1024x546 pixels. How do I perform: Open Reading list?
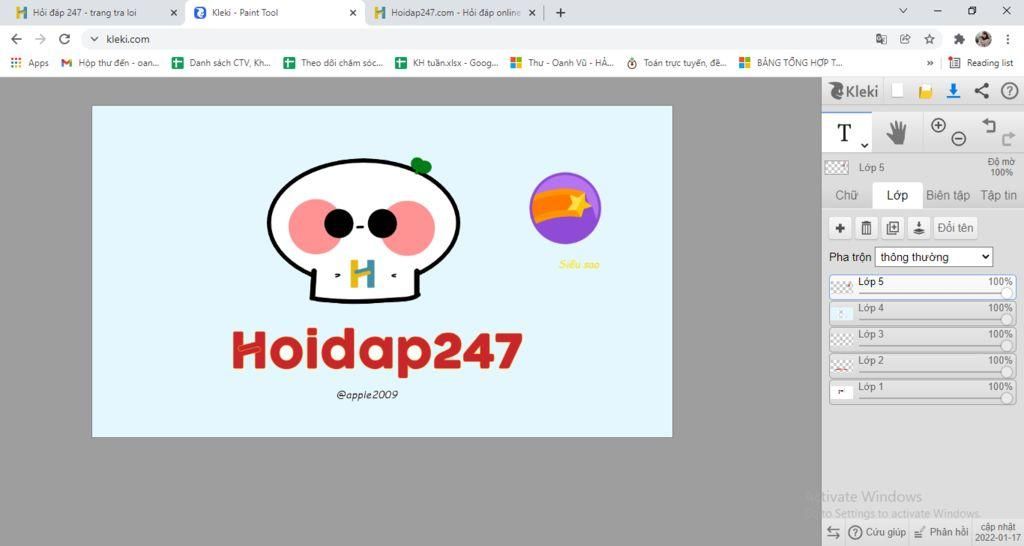(981, 63)
